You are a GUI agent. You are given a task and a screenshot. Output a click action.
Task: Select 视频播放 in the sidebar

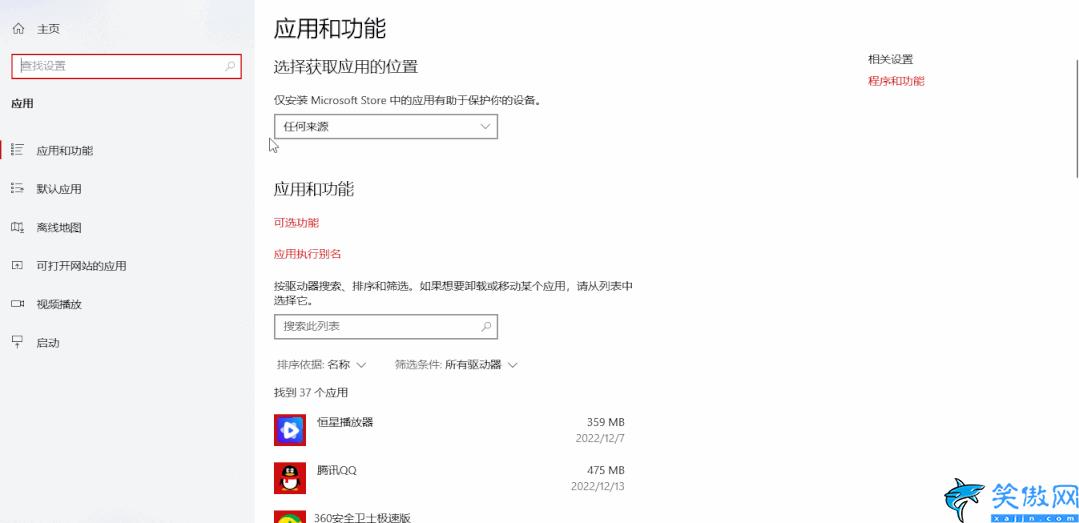click(x=59, y=304)
